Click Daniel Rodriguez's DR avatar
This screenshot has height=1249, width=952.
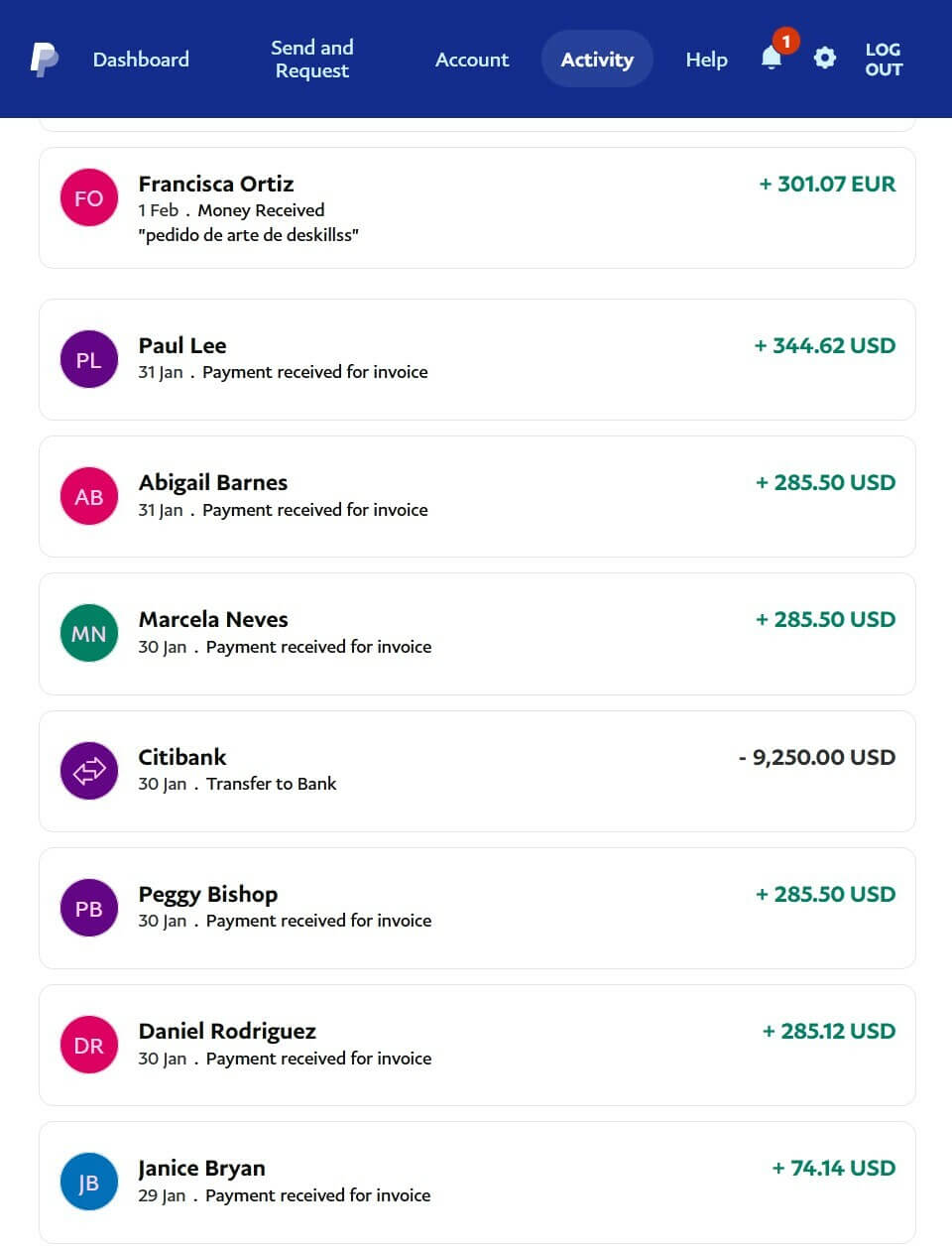89,1046
